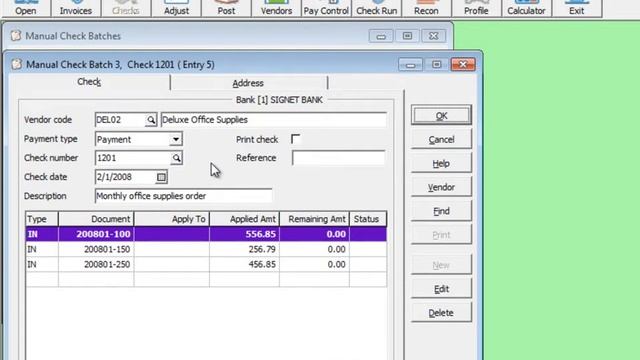Click the Adjust toolbar item
640x360 pixels.
coord(176,8)
